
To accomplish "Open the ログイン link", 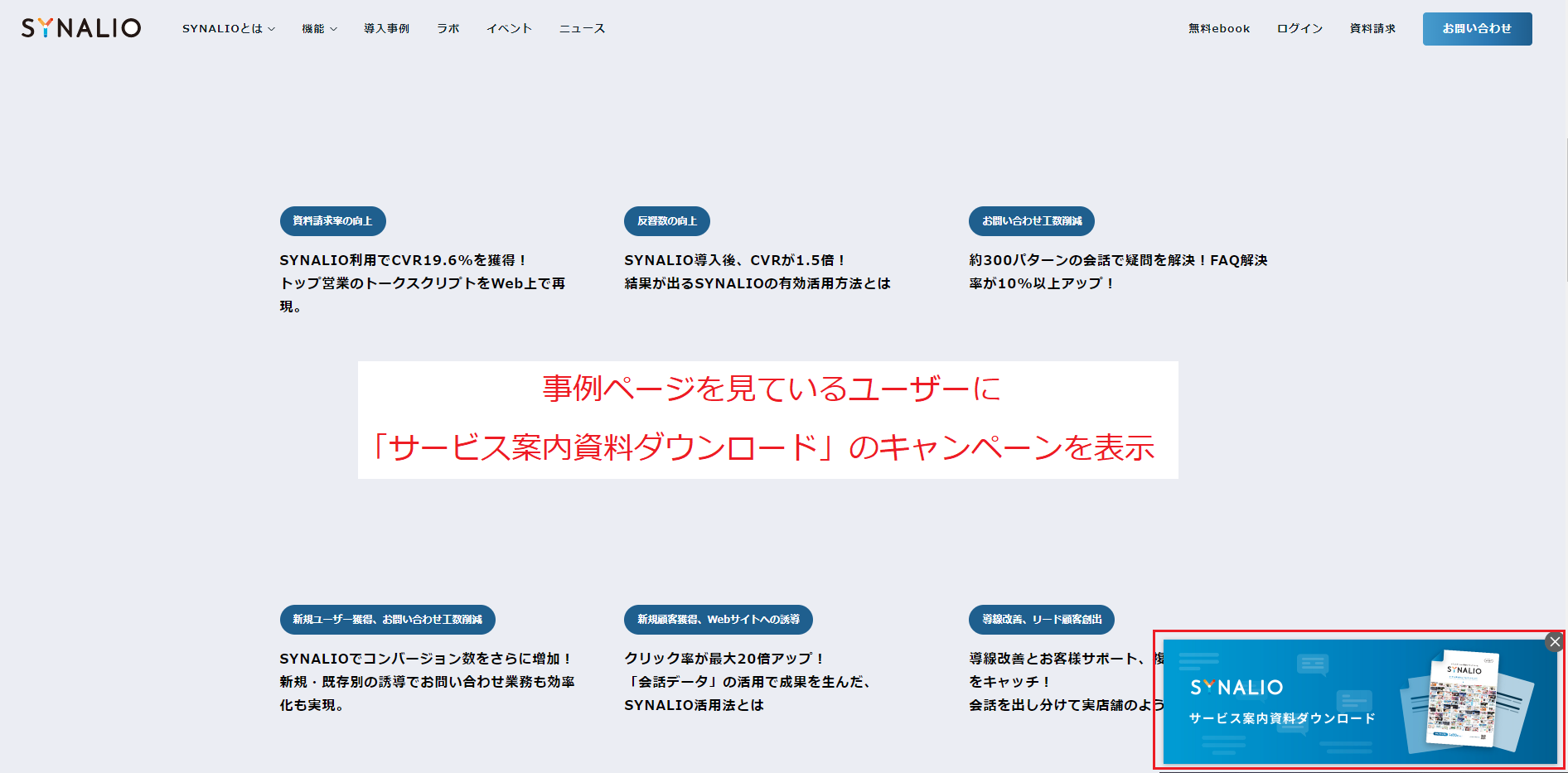I will pyautogui.click(x=1299, y=29).
